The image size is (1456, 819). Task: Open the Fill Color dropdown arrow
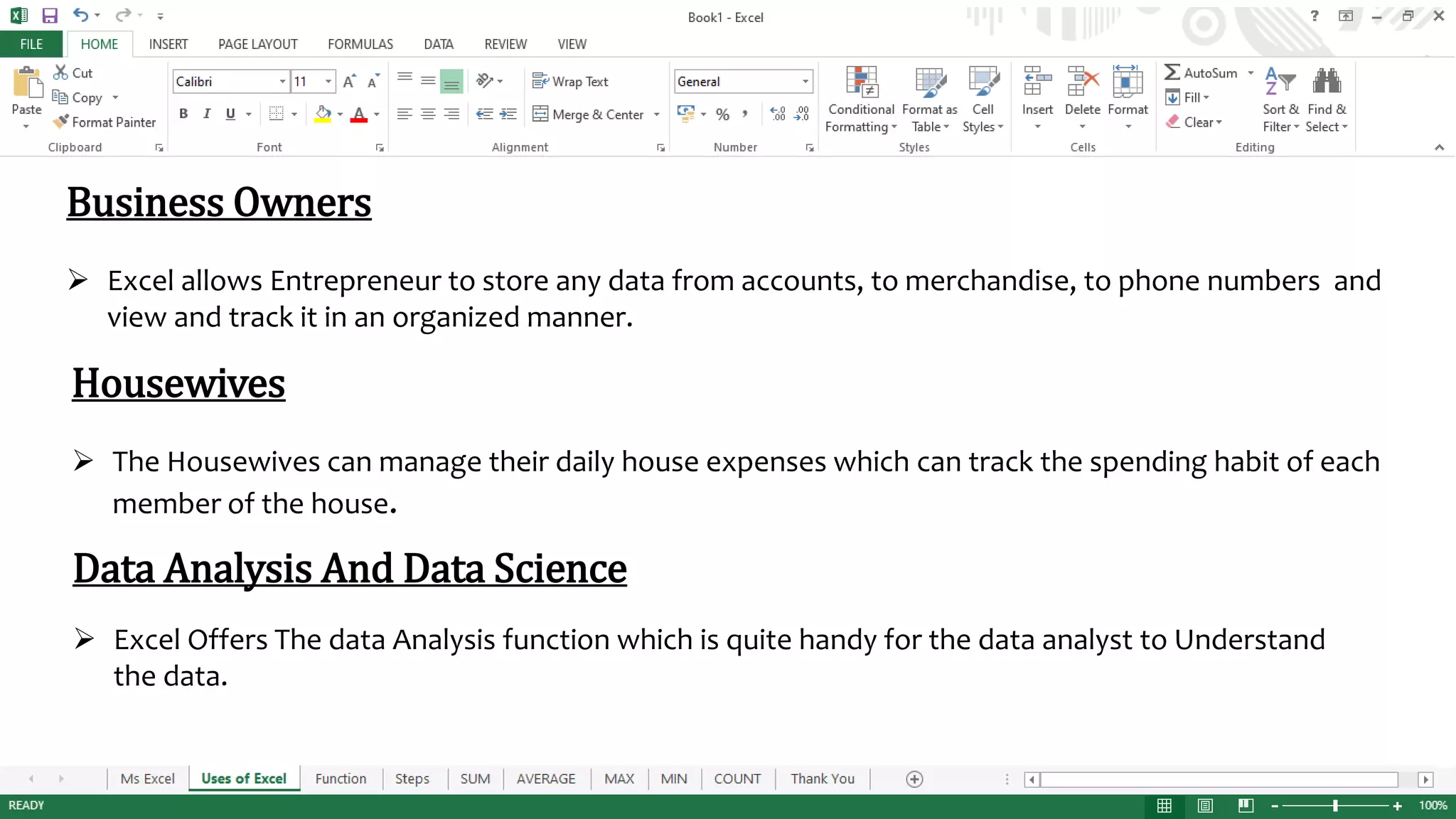pos(340,114)
